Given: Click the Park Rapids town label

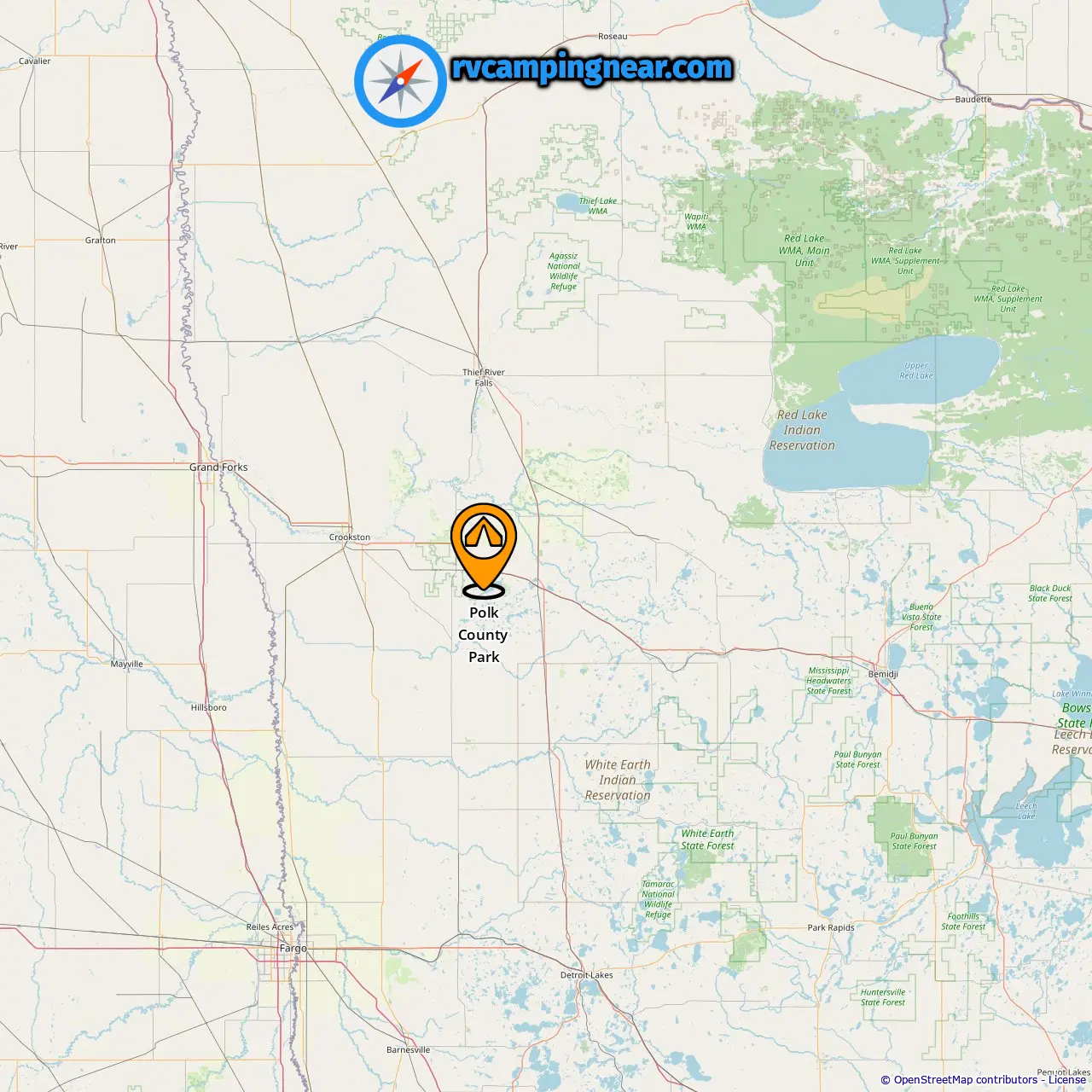Looking at the screenshot, I should [831, 927].
